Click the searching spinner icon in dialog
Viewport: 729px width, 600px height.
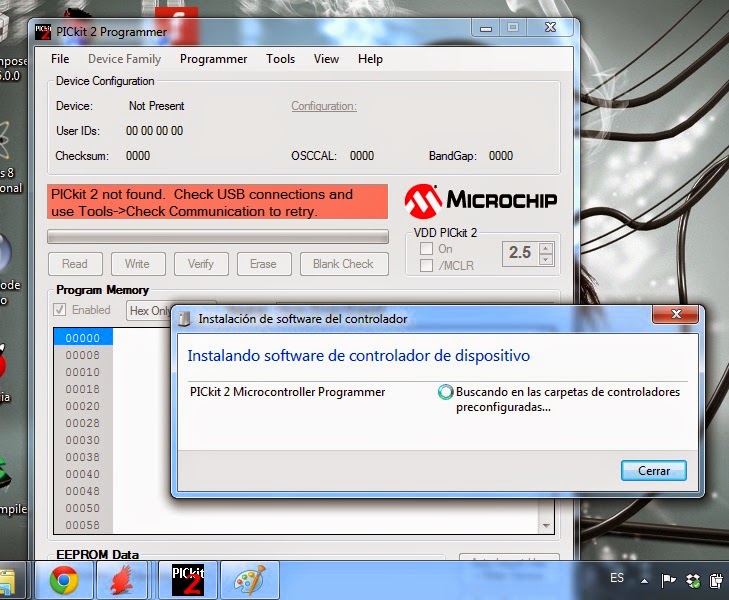click(x=445, y=392)
